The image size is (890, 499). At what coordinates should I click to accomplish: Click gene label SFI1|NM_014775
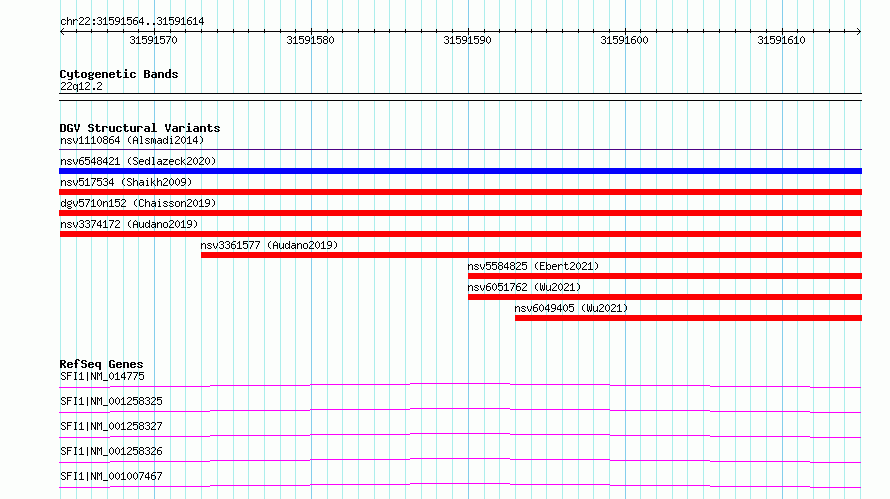102,376
